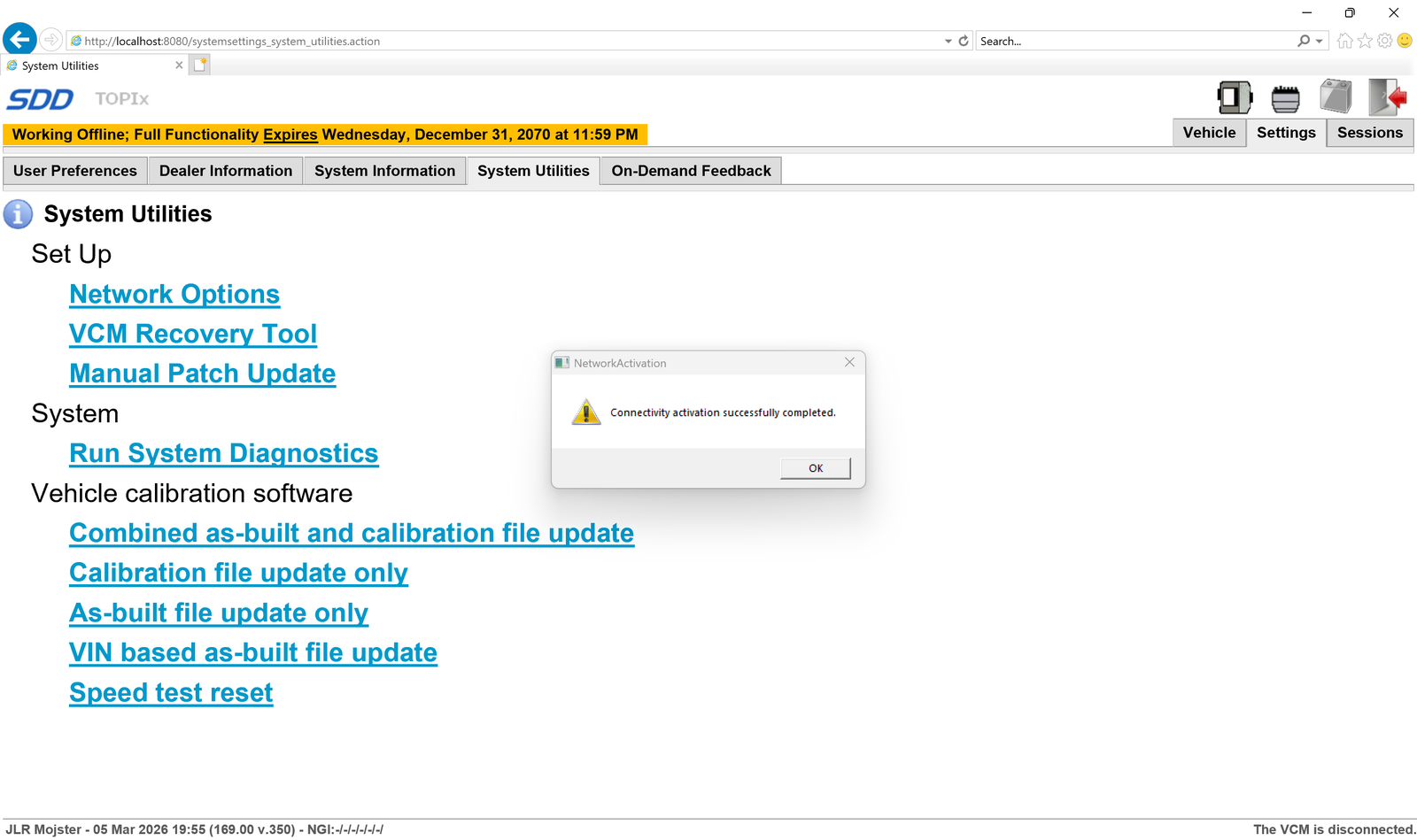Select the Dealer Information tab
Image resolution: width=1417 pixels, height=840 pixels.
226,171
